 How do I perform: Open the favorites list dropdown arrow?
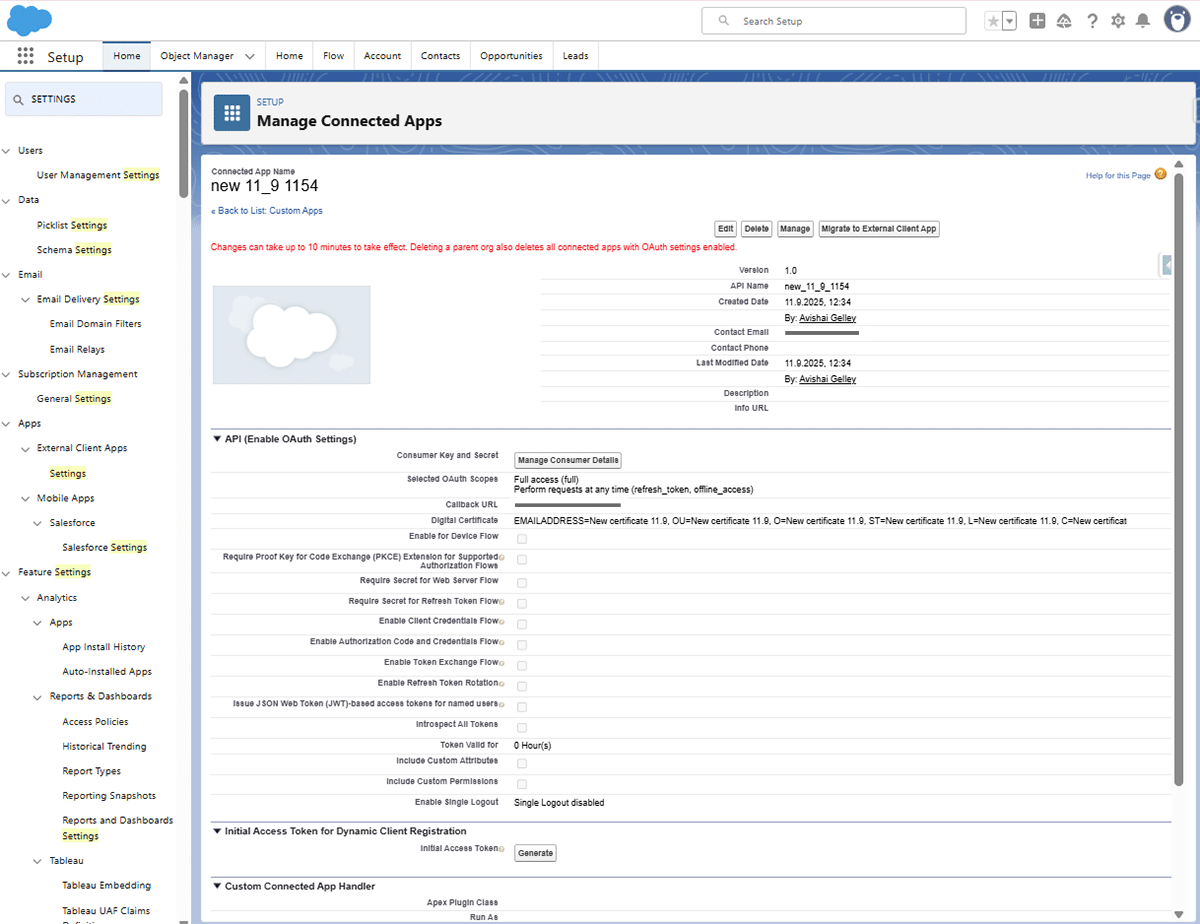(1009, 21)
